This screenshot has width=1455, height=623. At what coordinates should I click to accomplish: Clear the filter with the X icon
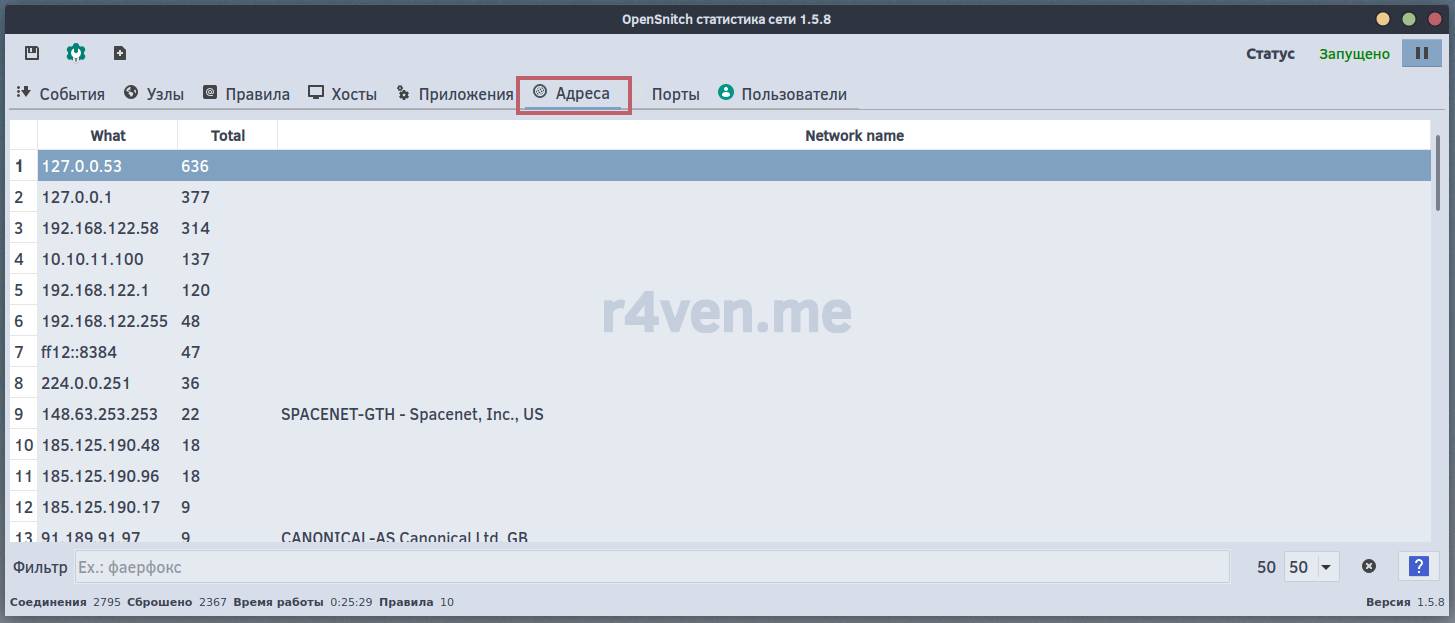(x=1369, y=567)
